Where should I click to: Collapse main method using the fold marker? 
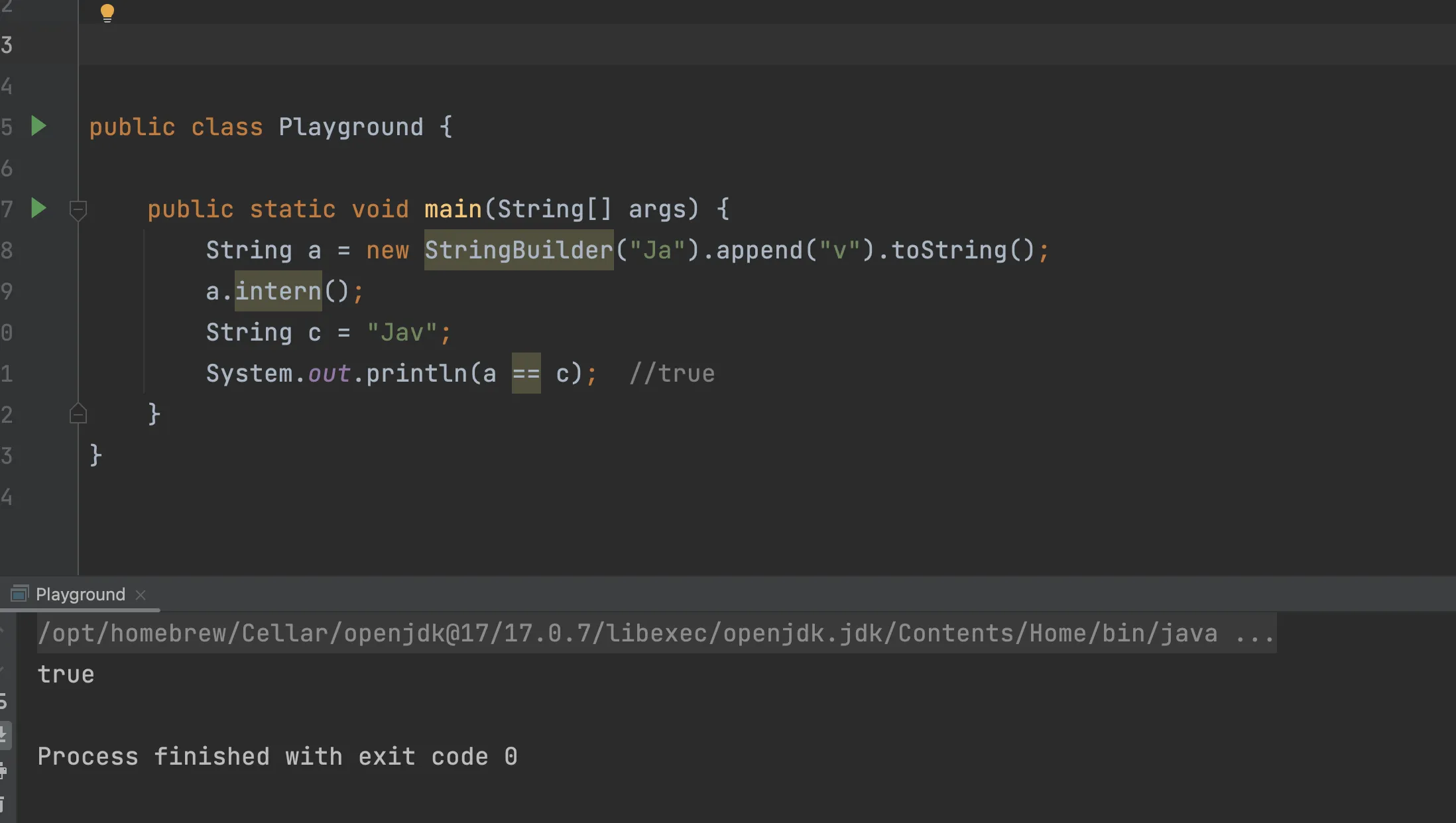[78, 210]
